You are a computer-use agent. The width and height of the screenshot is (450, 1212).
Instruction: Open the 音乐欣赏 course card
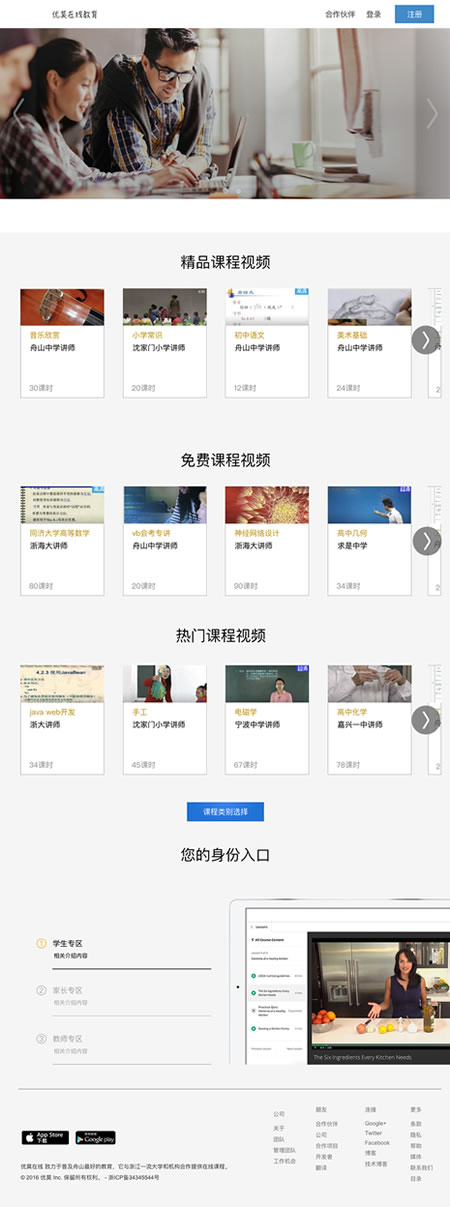pos(62,343)
